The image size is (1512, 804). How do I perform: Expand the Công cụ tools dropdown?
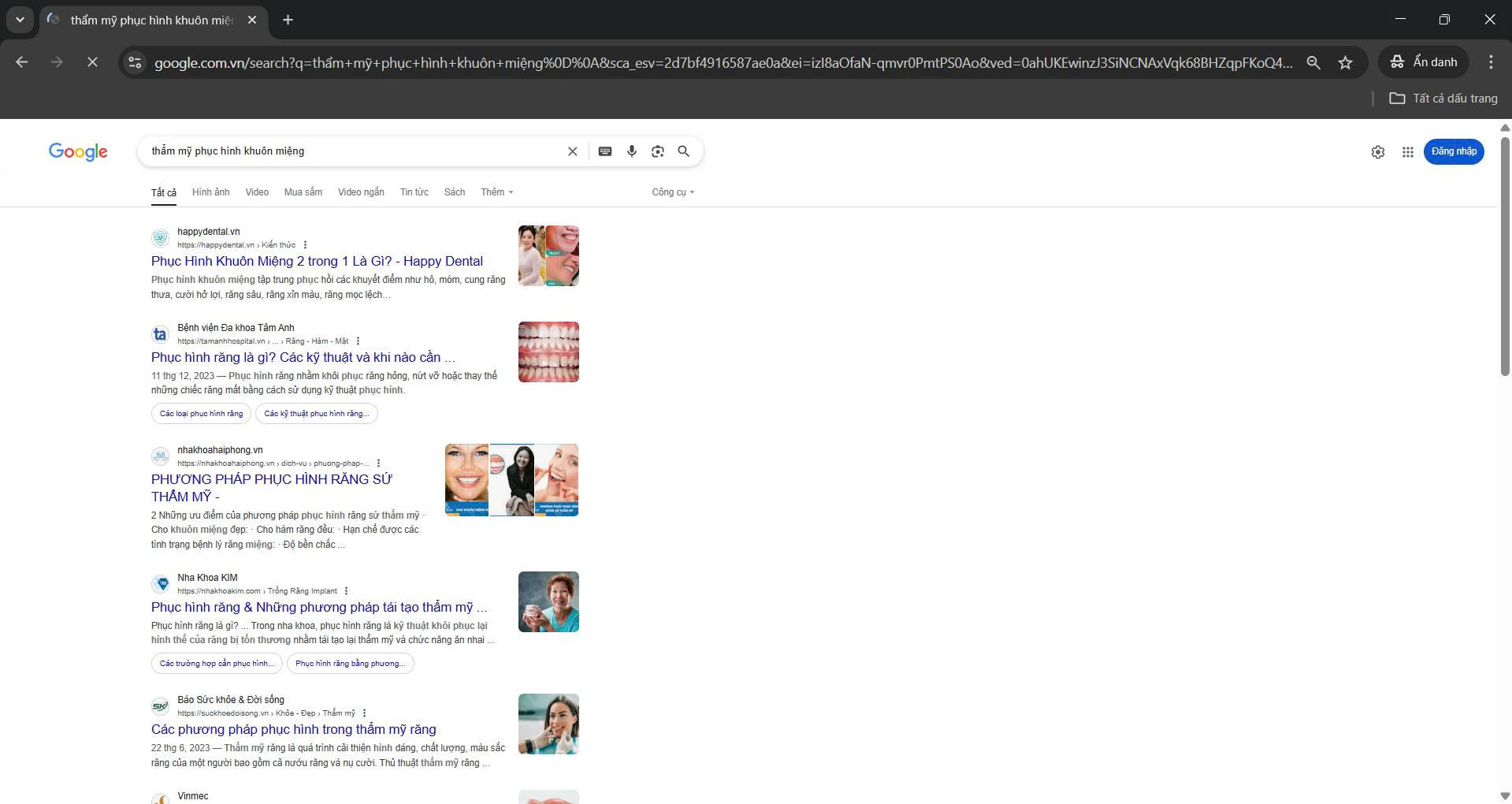coord(673,192)
